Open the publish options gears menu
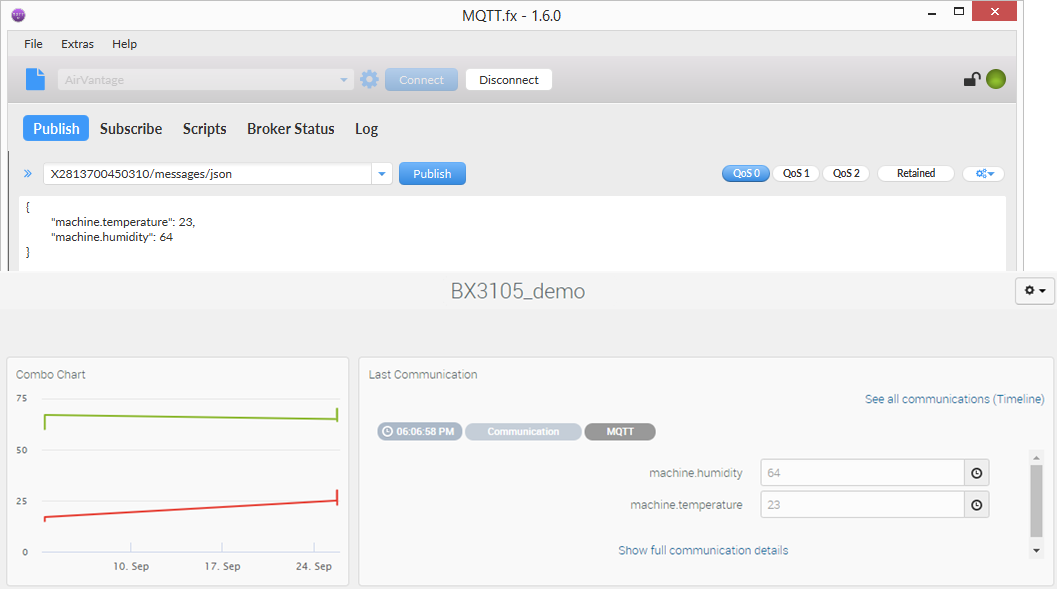This screenshot has width=1057, height=589. (x=984, y=173)
